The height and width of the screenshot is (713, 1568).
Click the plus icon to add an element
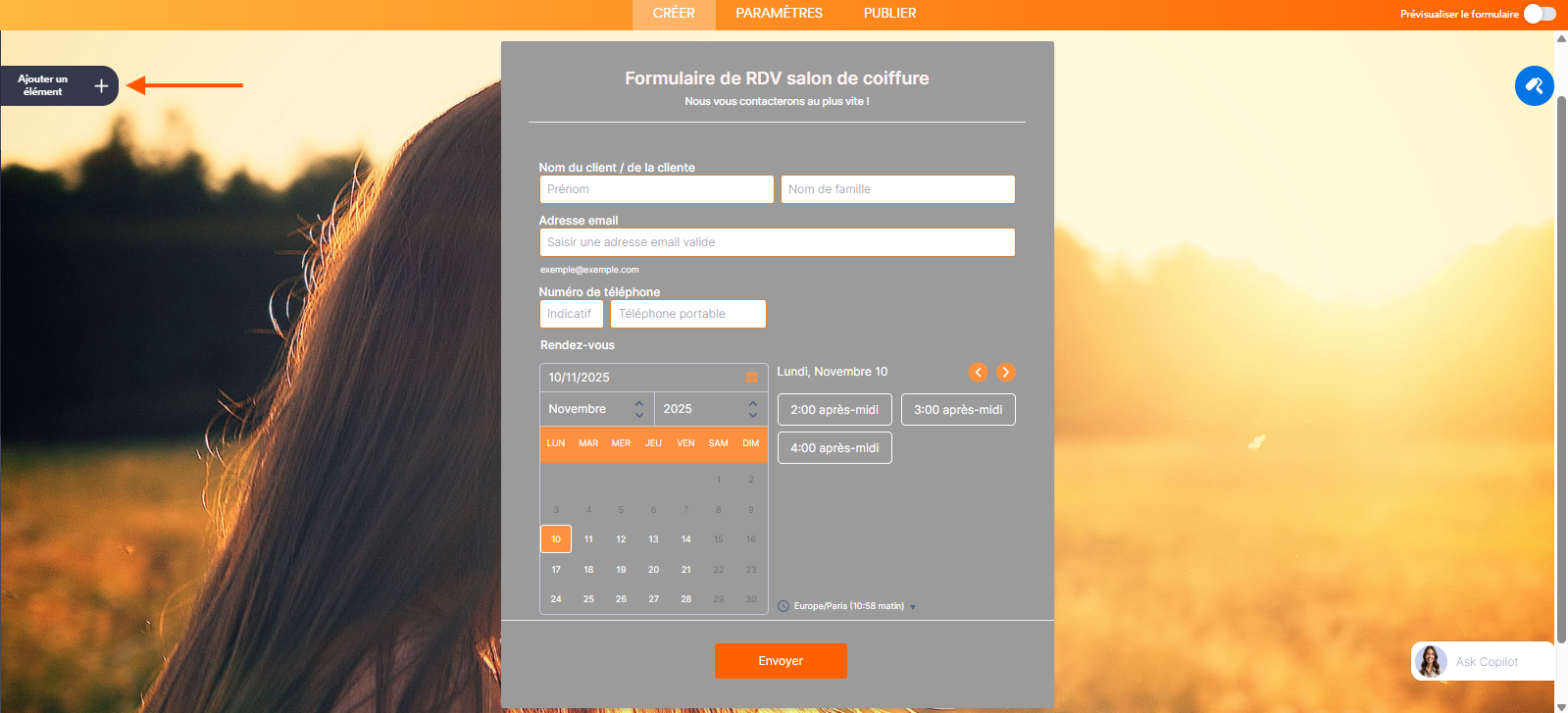click(x=101, y=86)
